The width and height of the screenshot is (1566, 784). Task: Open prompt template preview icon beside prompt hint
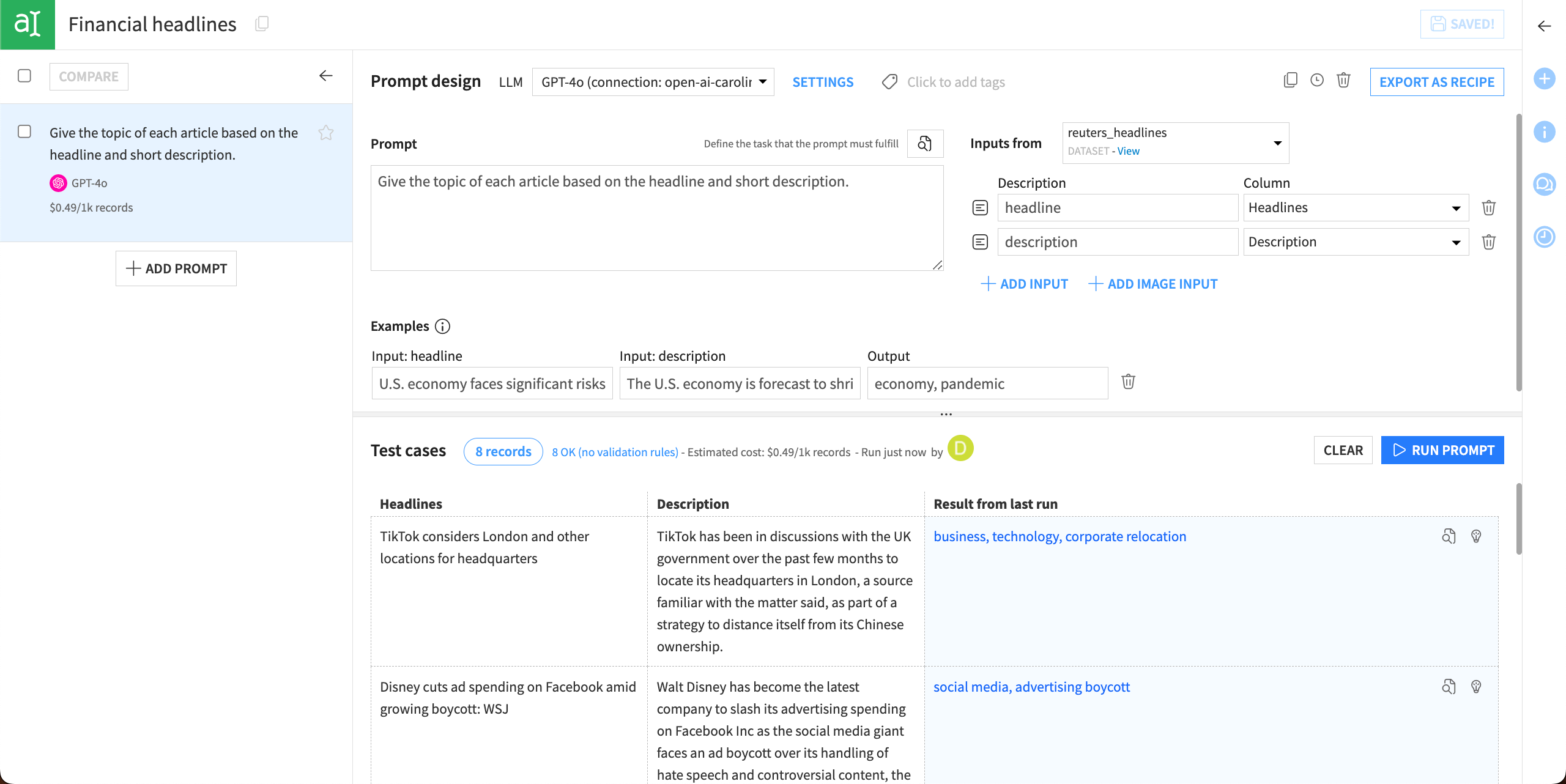925,144
